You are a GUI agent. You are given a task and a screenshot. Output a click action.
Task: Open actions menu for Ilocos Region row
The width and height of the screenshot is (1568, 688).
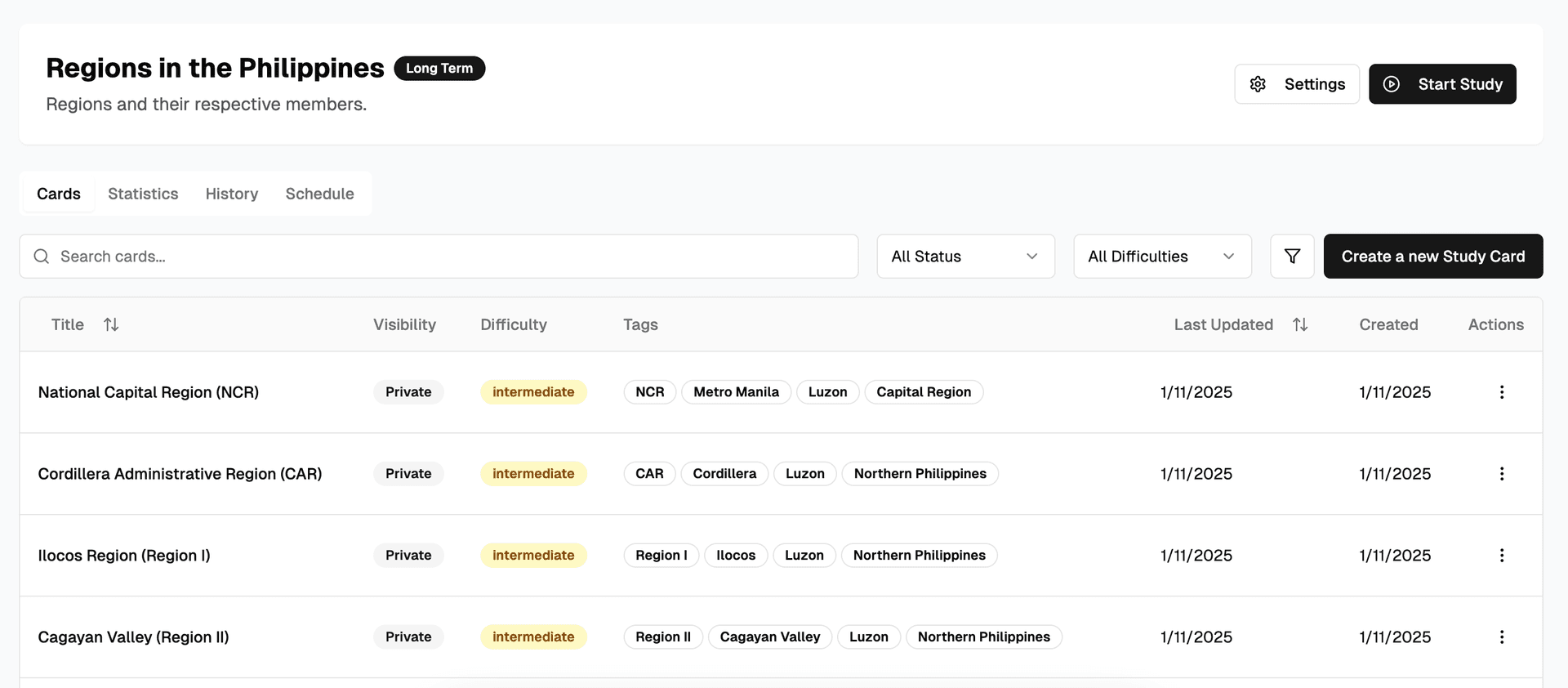(x=1501, y=556)
